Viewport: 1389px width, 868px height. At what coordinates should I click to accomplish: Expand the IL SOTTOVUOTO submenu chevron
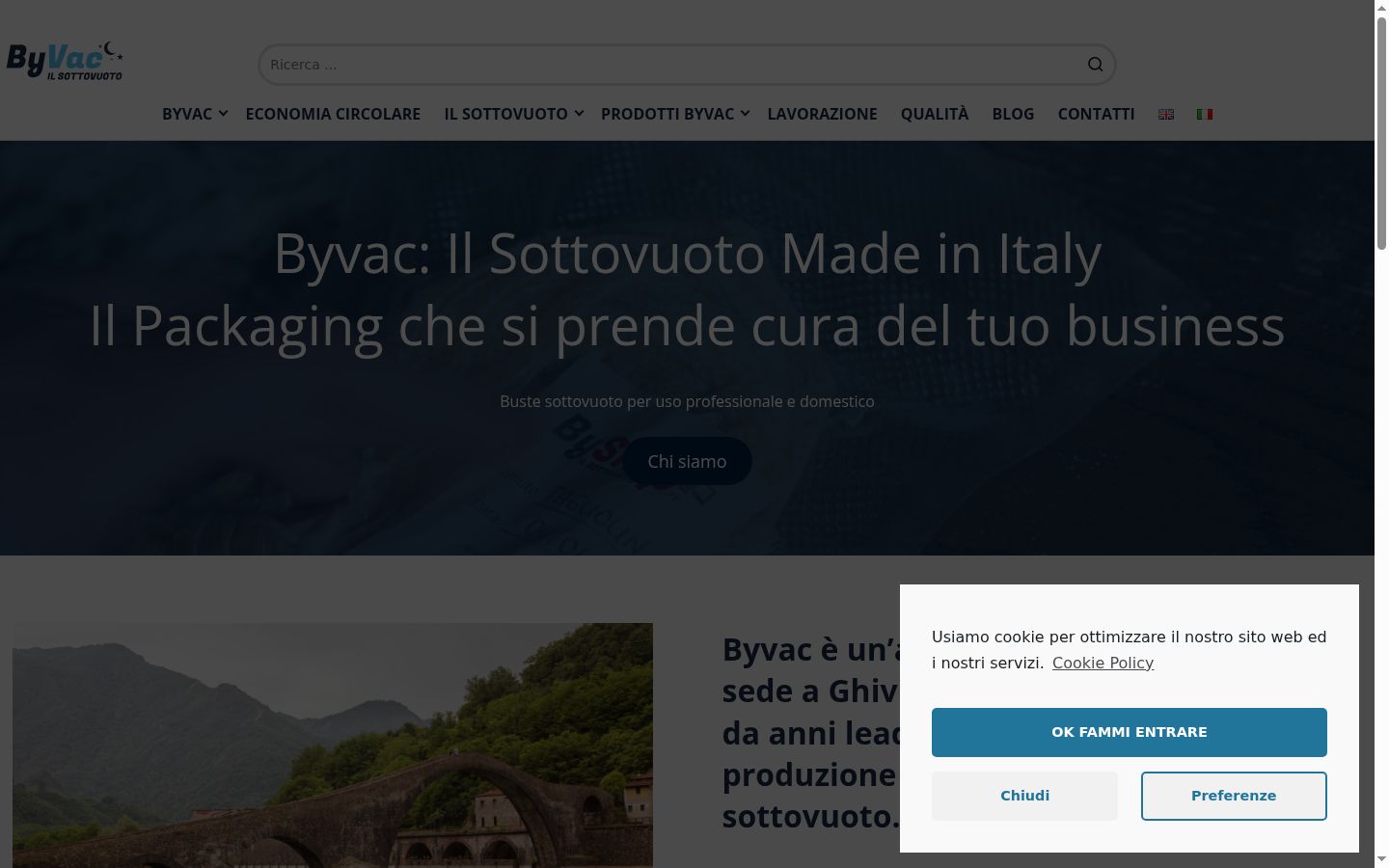[579, 114]
